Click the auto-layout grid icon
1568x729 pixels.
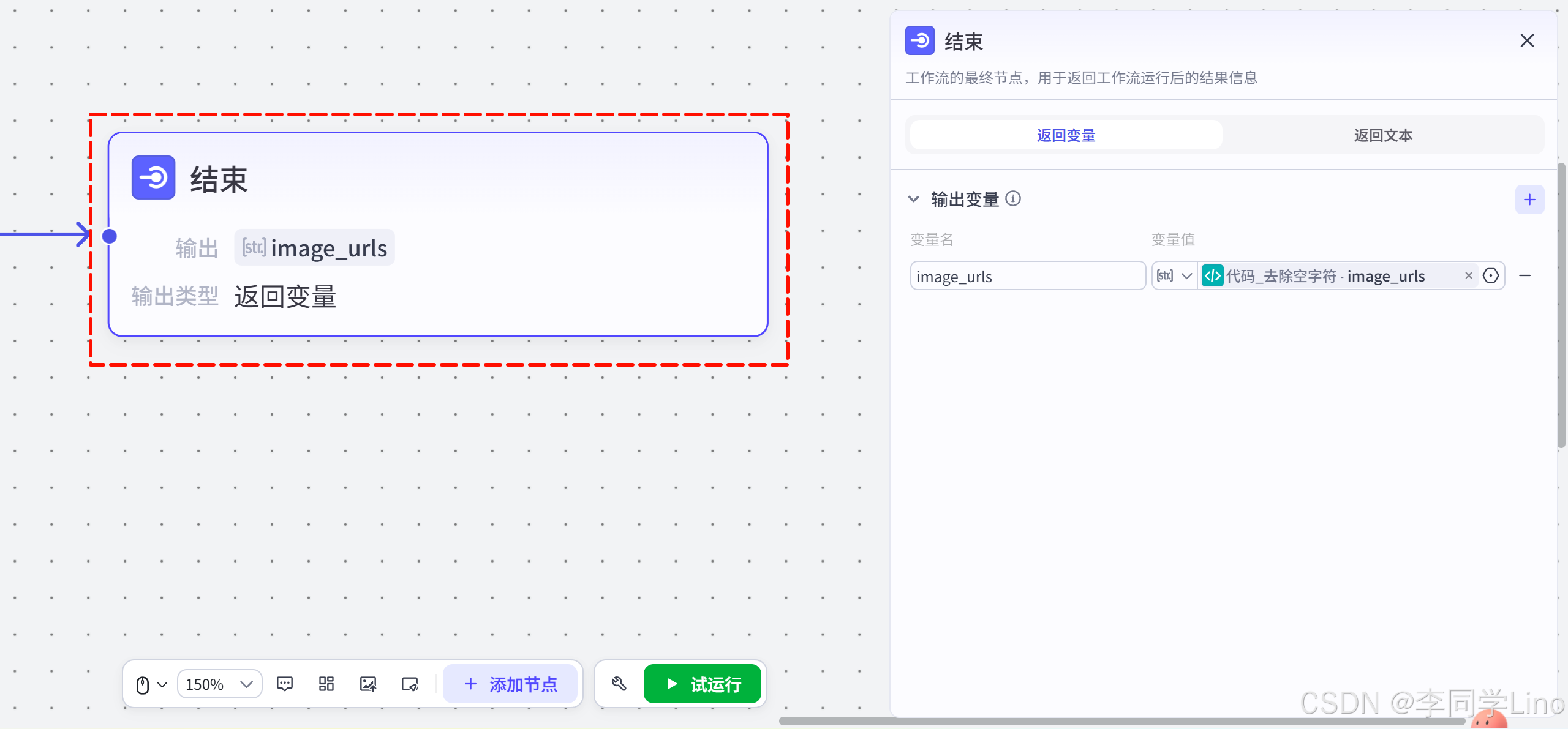(326, 684)
